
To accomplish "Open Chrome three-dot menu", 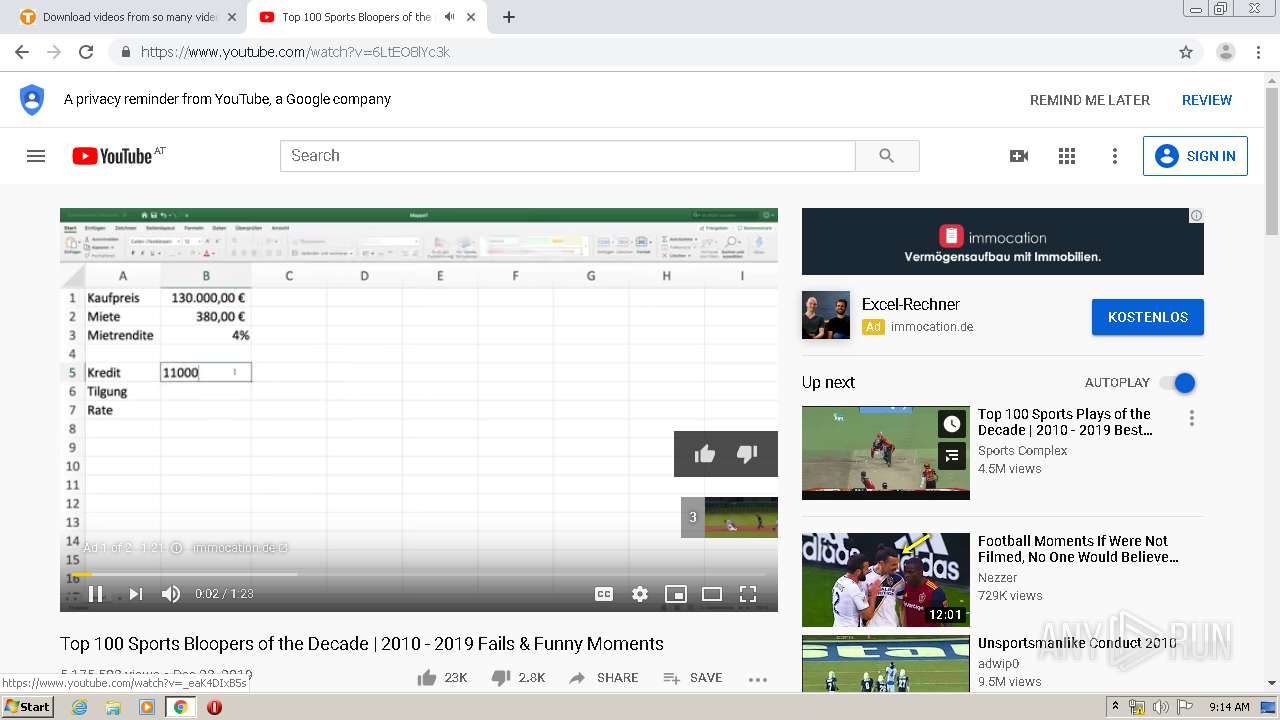I will tap(1259, 52).
